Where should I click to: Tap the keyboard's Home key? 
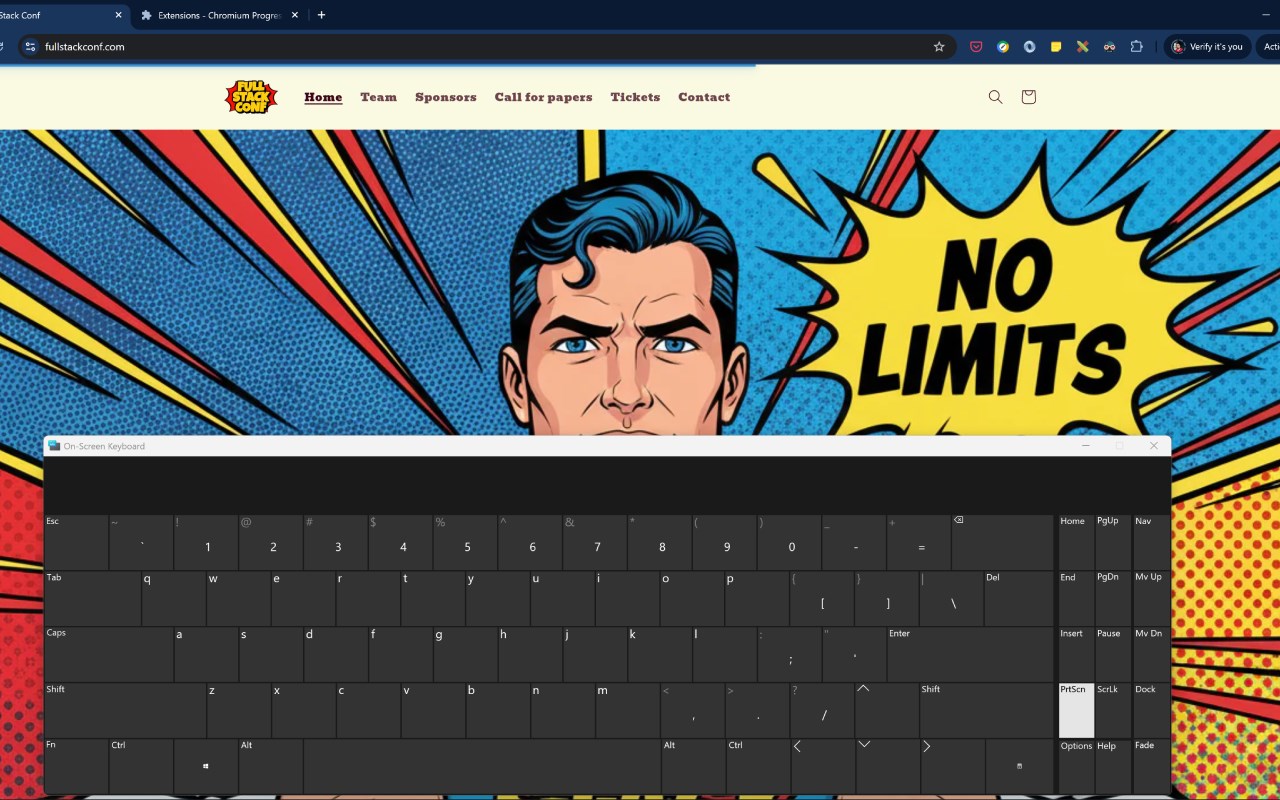[x=1076, y=542]
